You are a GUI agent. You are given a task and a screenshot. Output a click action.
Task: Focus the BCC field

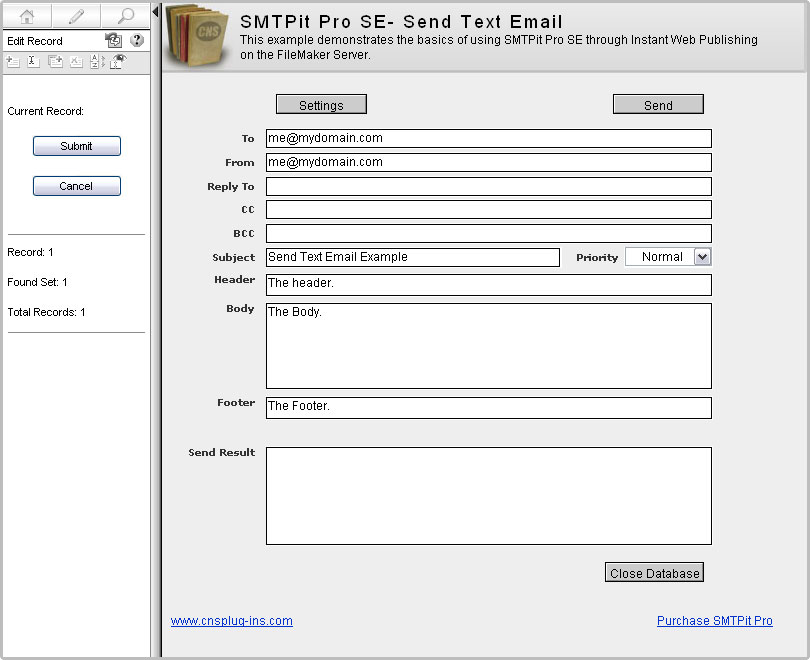[x=489, y=233]
